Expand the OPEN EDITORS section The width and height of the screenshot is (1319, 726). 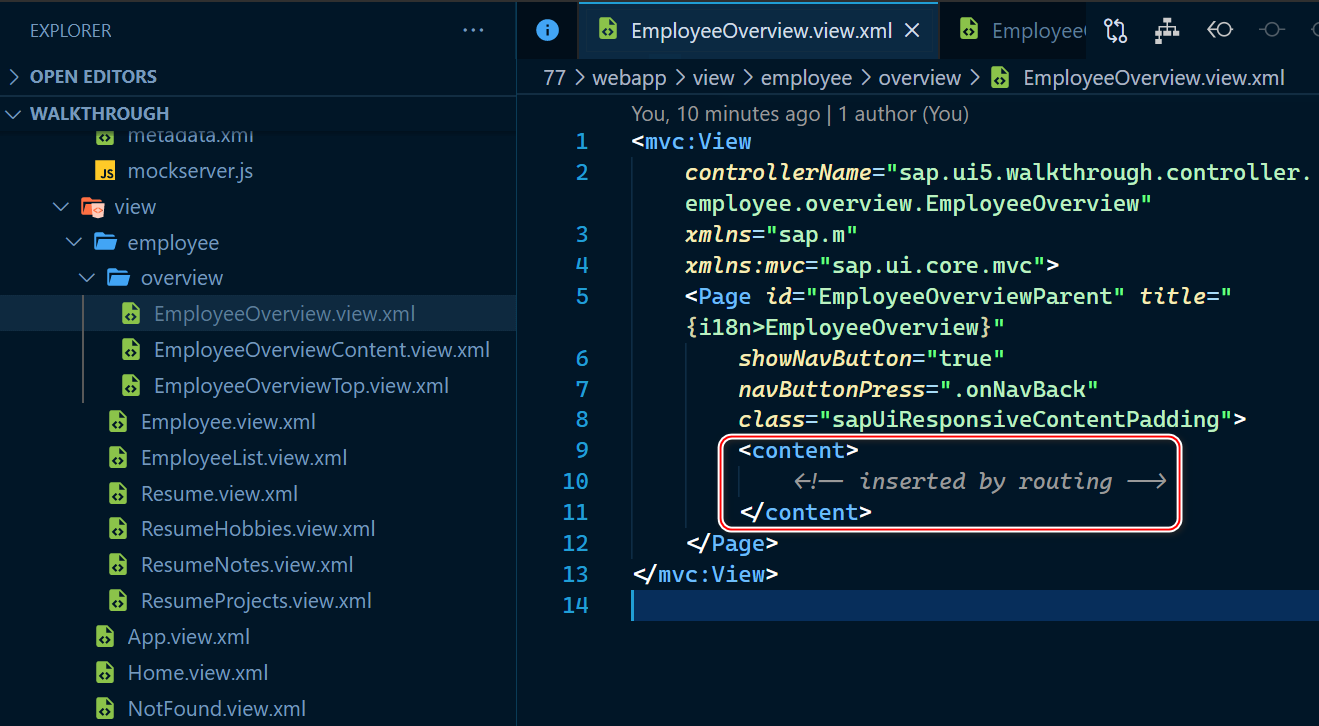click(14, 77)
